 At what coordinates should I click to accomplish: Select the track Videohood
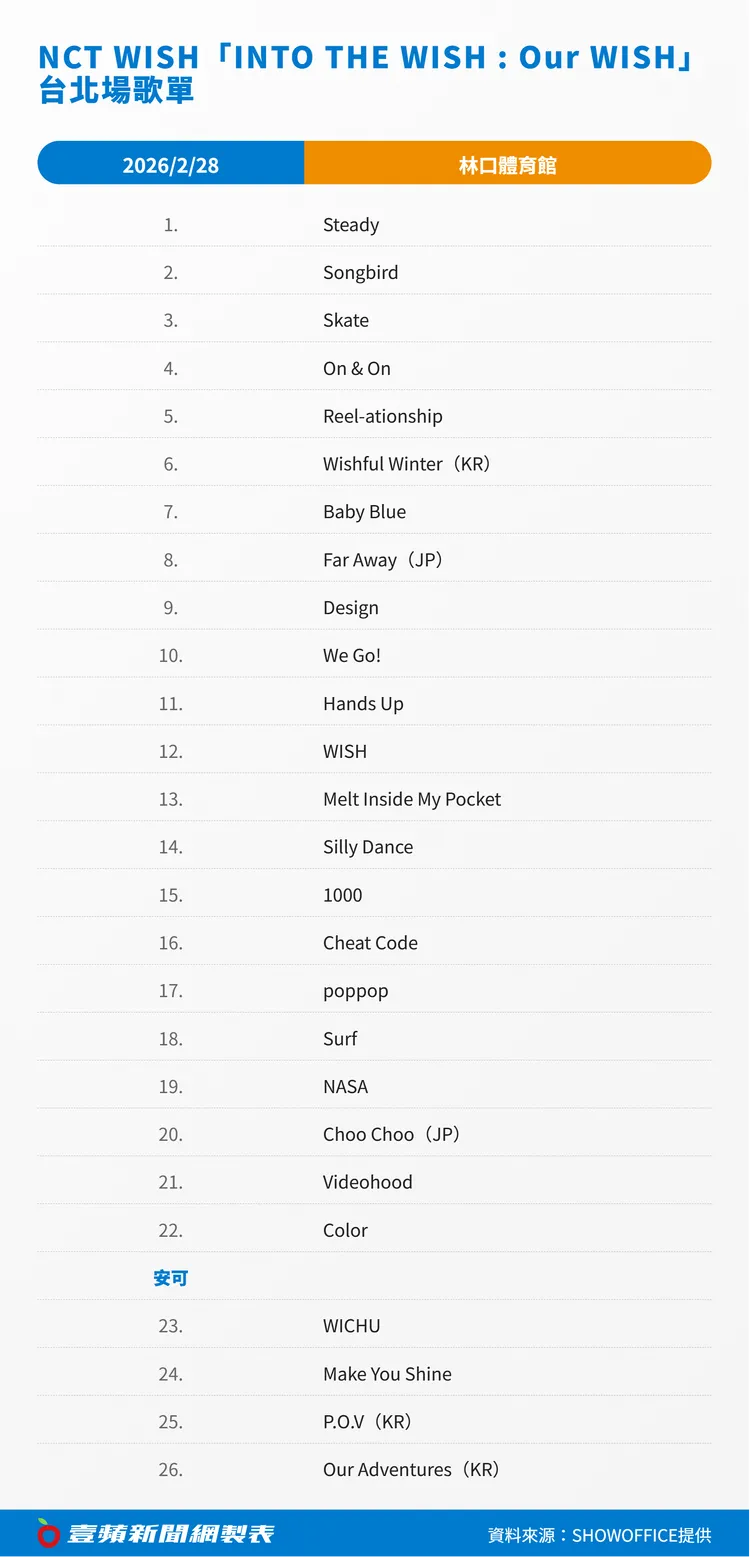click(367, 1182)
